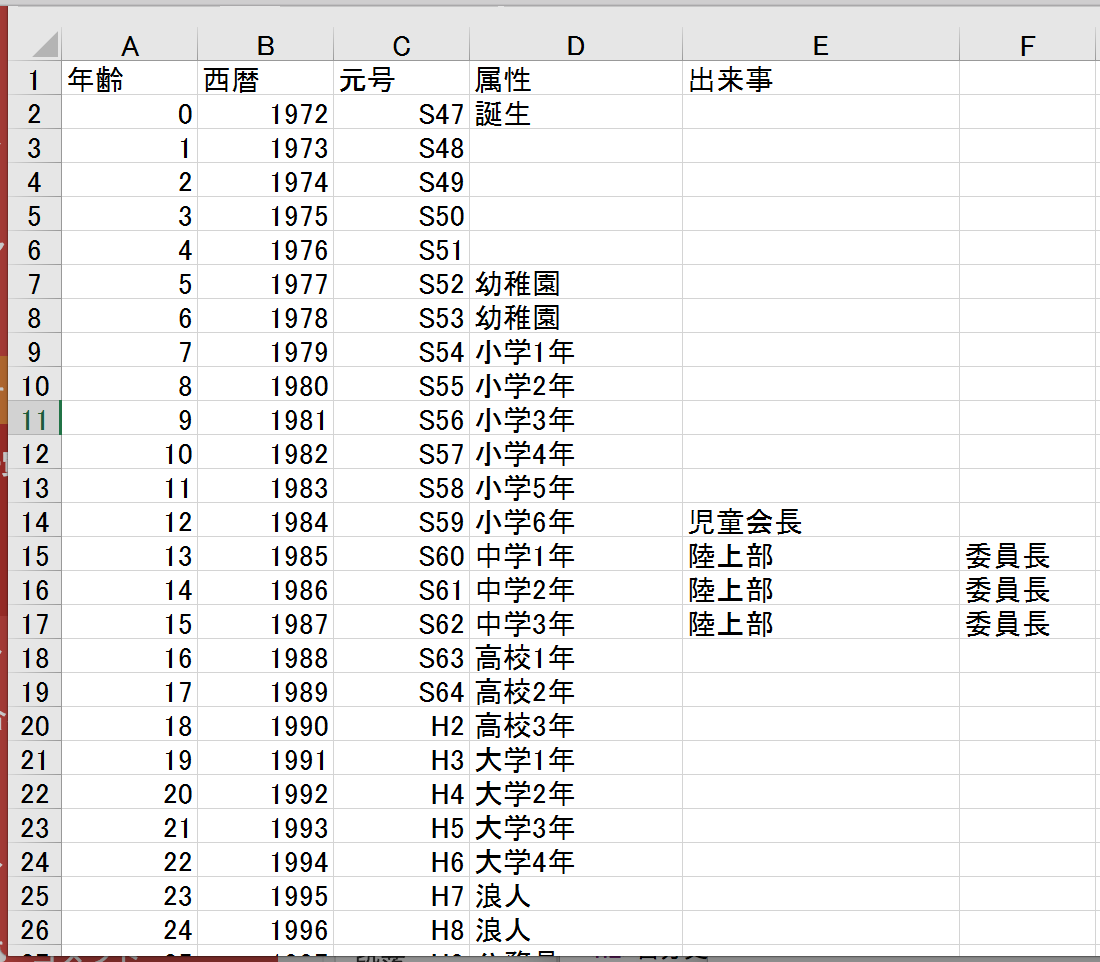Select the 中学2年 cell
Viewport: 1100px width, 962px height.
pyautogui.click(x=576, y=589)
